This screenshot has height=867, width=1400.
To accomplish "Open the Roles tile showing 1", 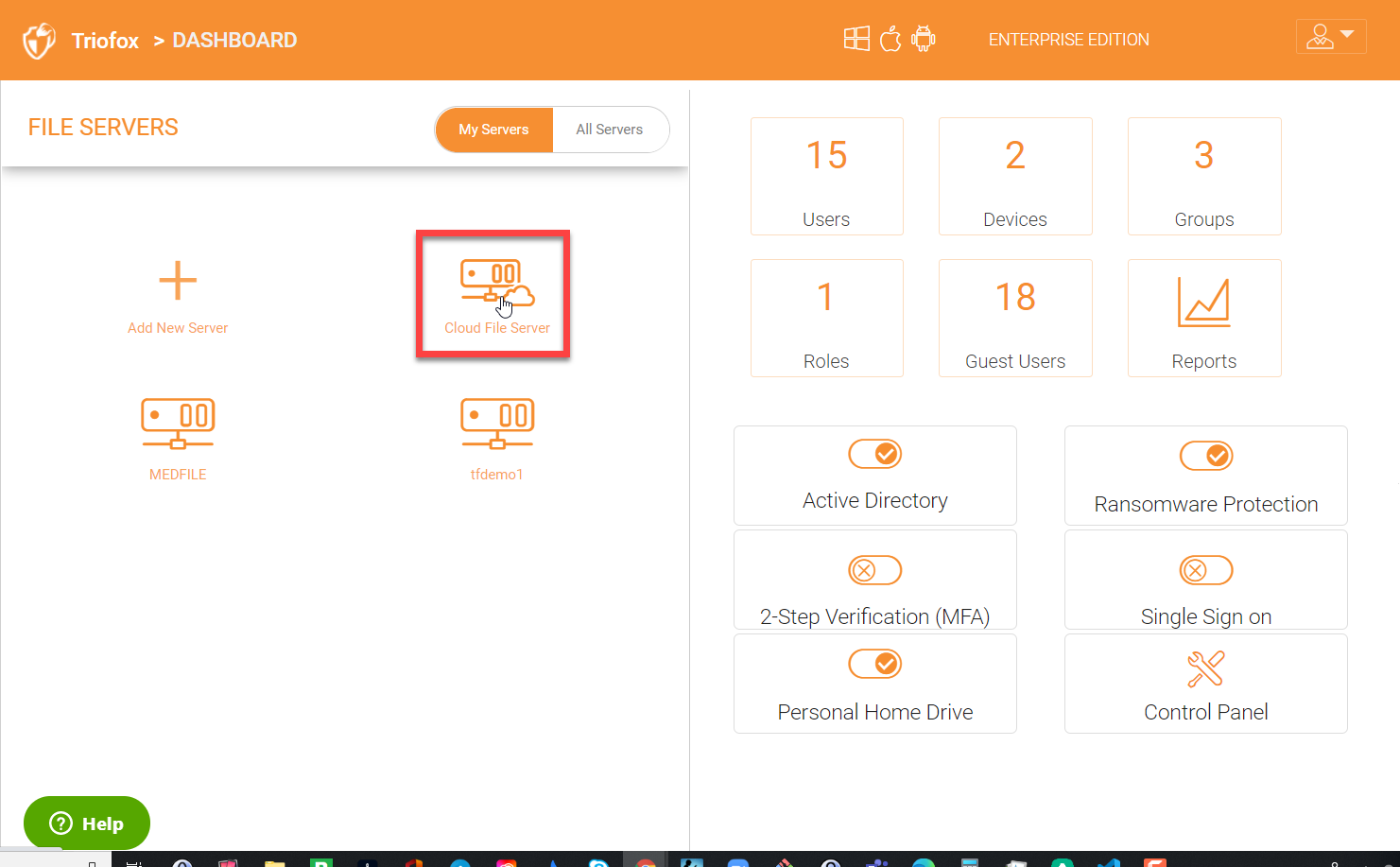I will pos(827,319).
